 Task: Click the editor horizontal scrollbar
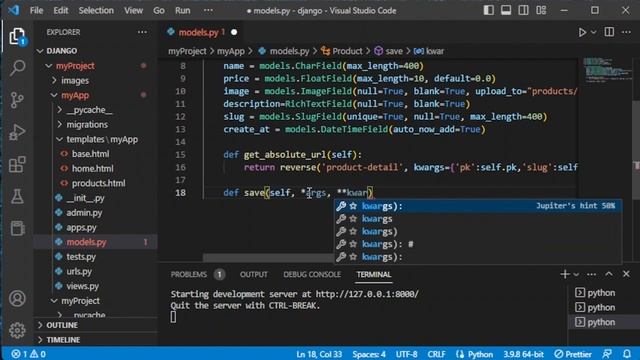pyautogui.click(x=268, y=258)
